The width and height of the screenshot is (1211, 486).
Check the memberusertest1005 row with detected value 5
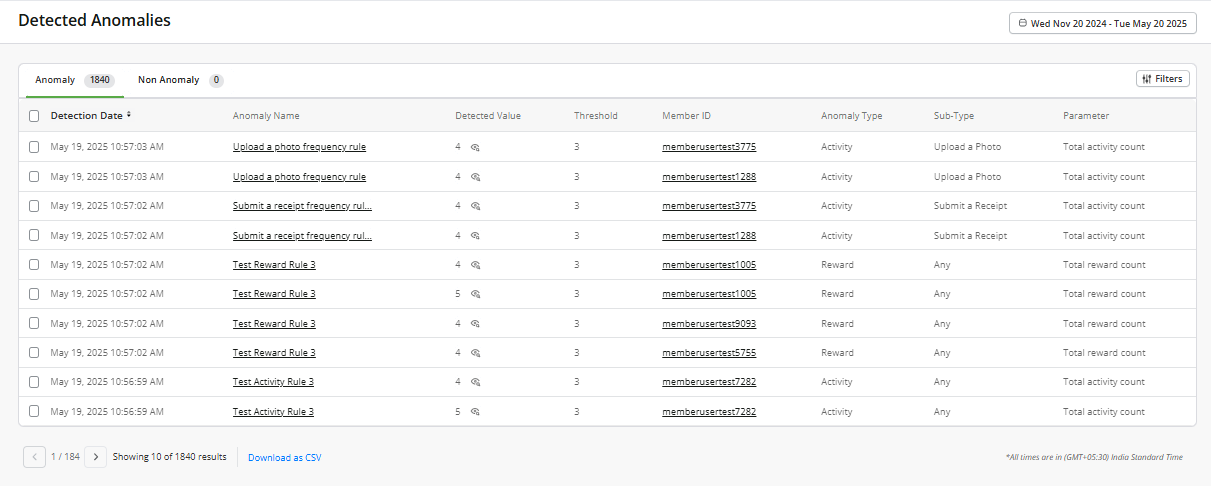34,294
